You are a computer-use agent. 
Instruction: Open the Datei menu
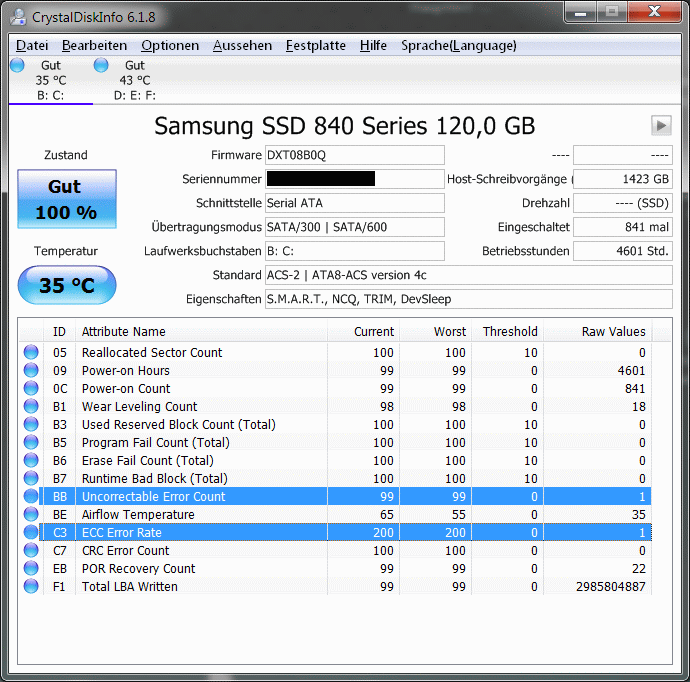tap(32, 45)
